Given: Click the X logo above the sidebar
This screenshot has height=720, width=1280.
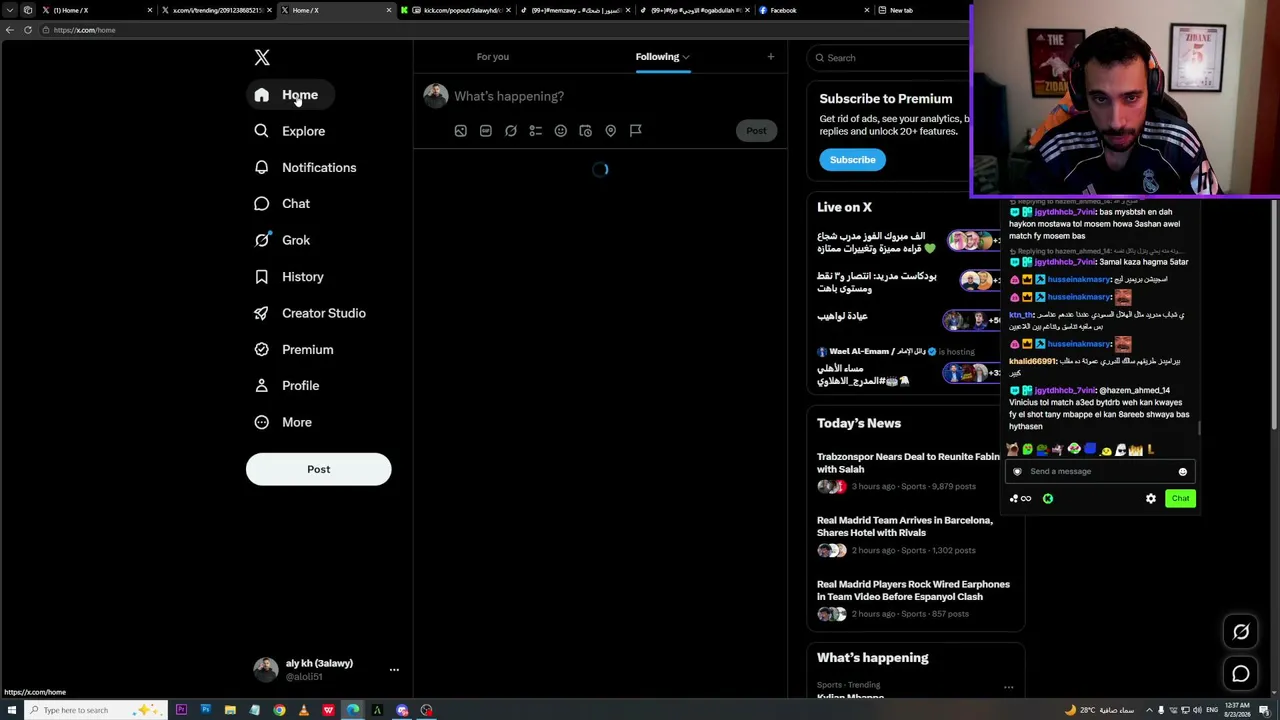Looking at the screenshot, I should (262, 58).
